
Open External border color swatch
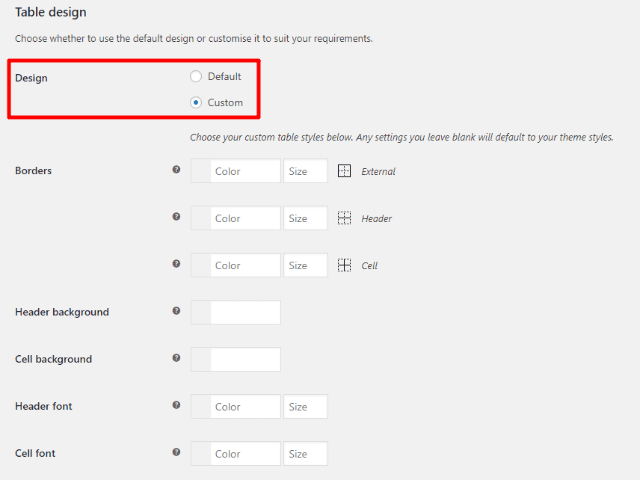pos(200,171)
